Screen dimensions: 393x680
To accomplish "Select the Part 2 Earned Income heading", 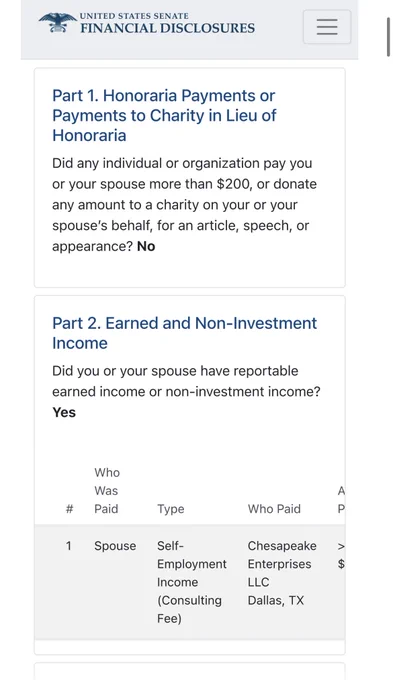I will [x=184, y=333].
